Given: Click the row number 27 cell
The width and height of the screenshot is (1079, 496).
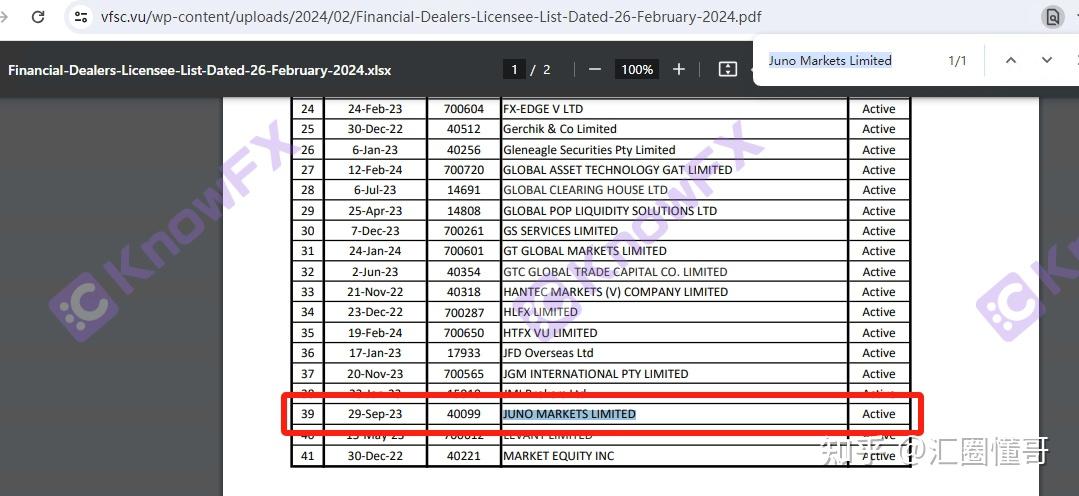Looking at the screenshot, I should [x=308, y=170].
